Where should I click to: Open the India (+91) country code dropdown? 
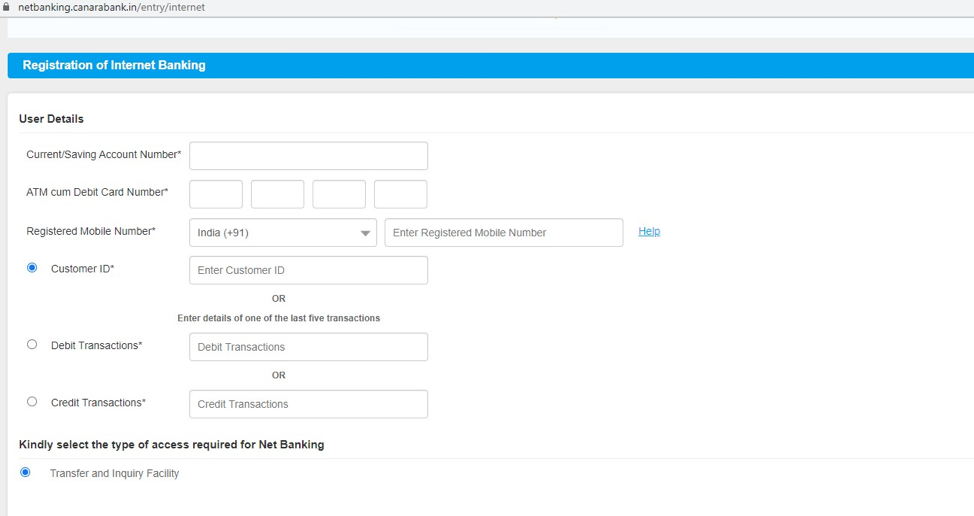pyautogui.click(x=283, y=233)
